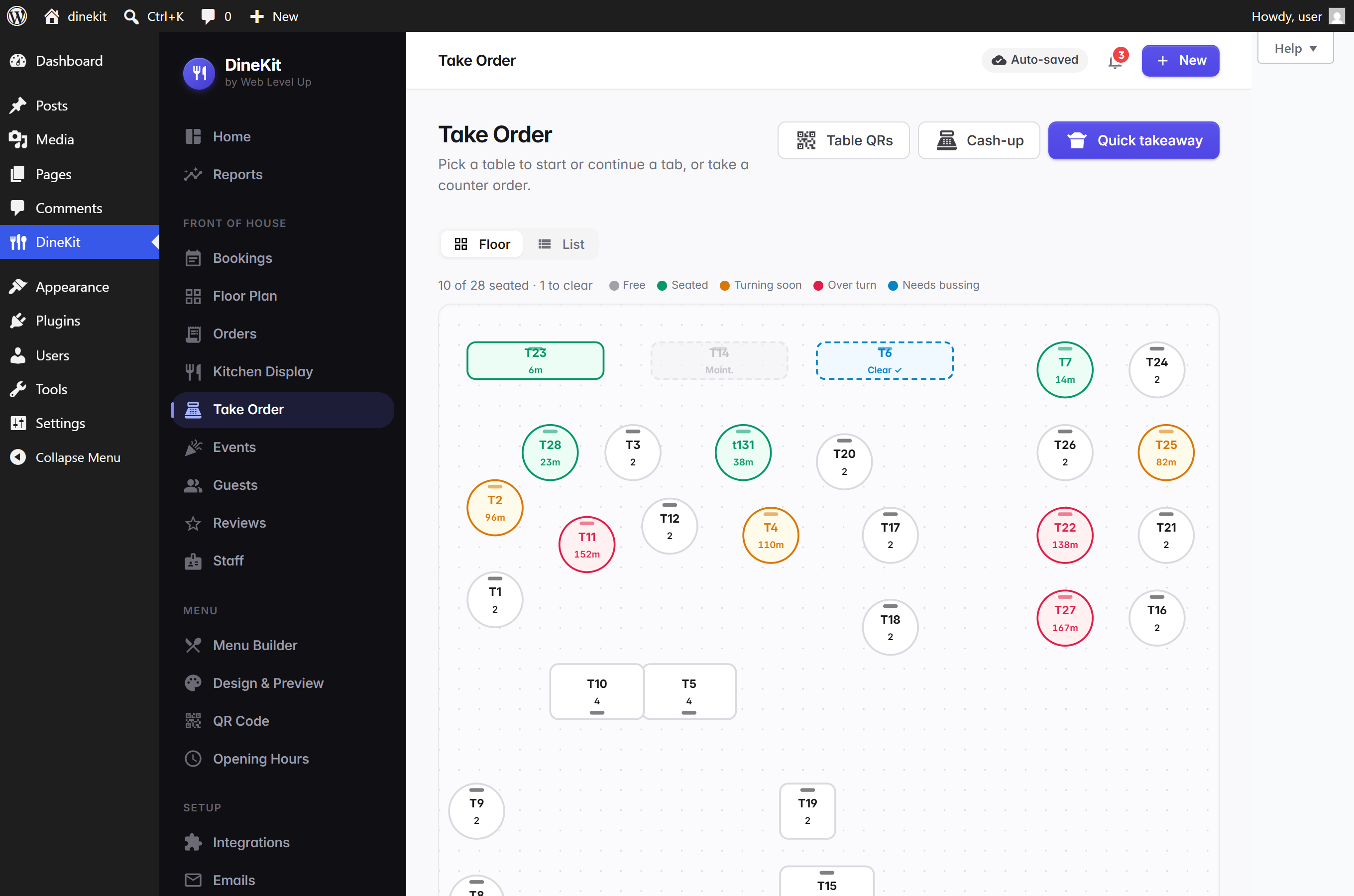Screen dimensions: 1354x896
Task: Select over-turn table T11 at 152m
Action: pyautogui.click(x=587, y=545)
